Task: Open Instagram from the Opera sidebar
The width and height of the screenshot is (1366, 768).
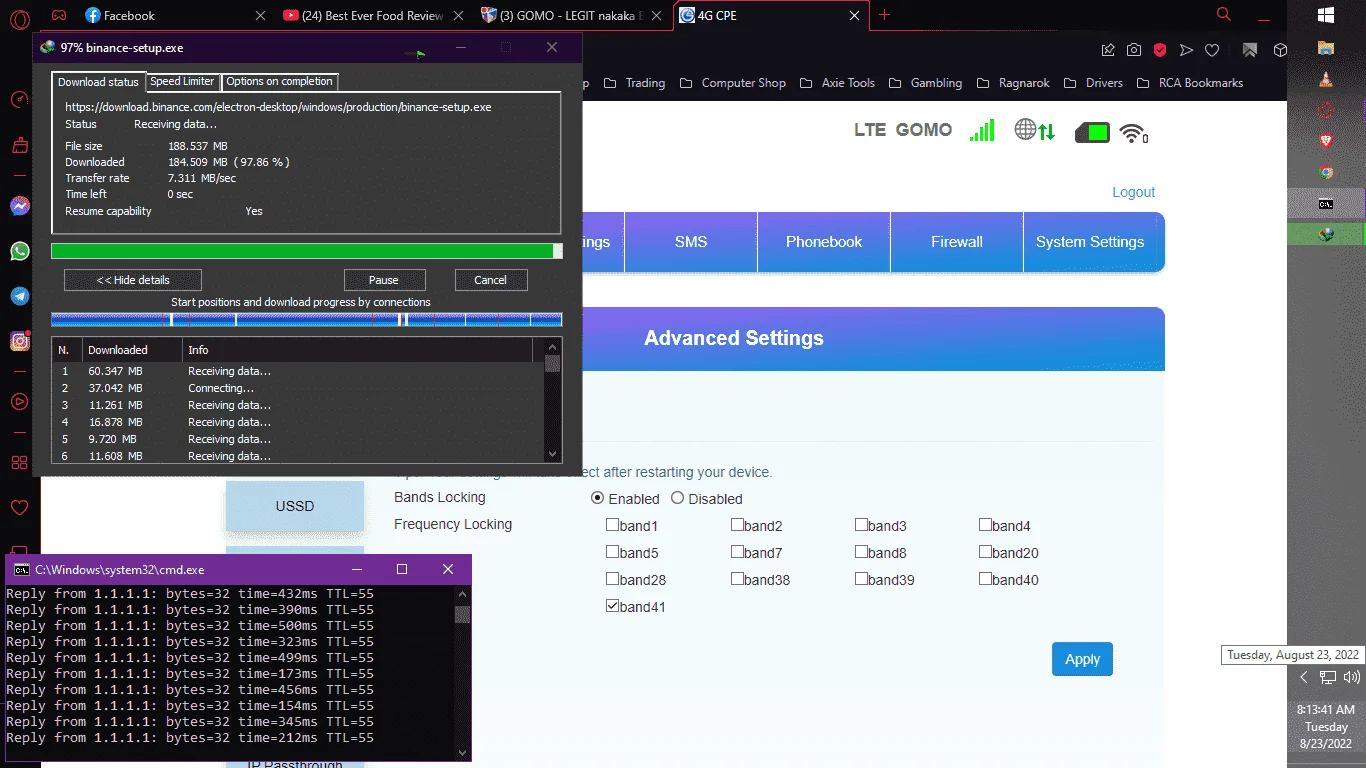Action: tap(19, 341)
